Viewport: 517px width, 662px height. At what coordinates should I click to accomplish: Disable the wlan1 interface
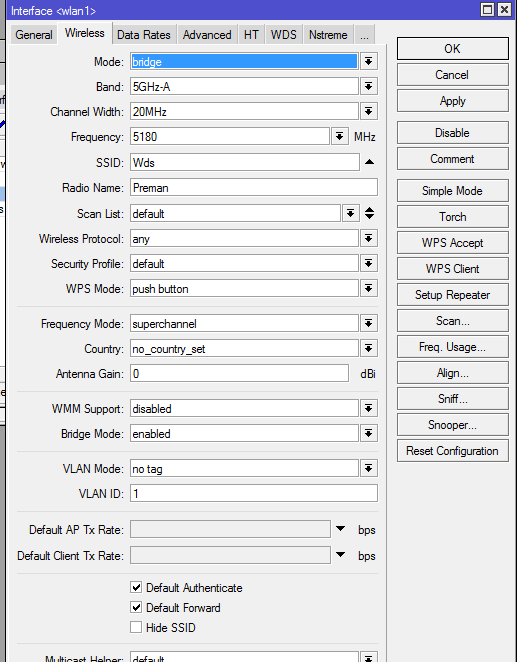click(452, 133)
